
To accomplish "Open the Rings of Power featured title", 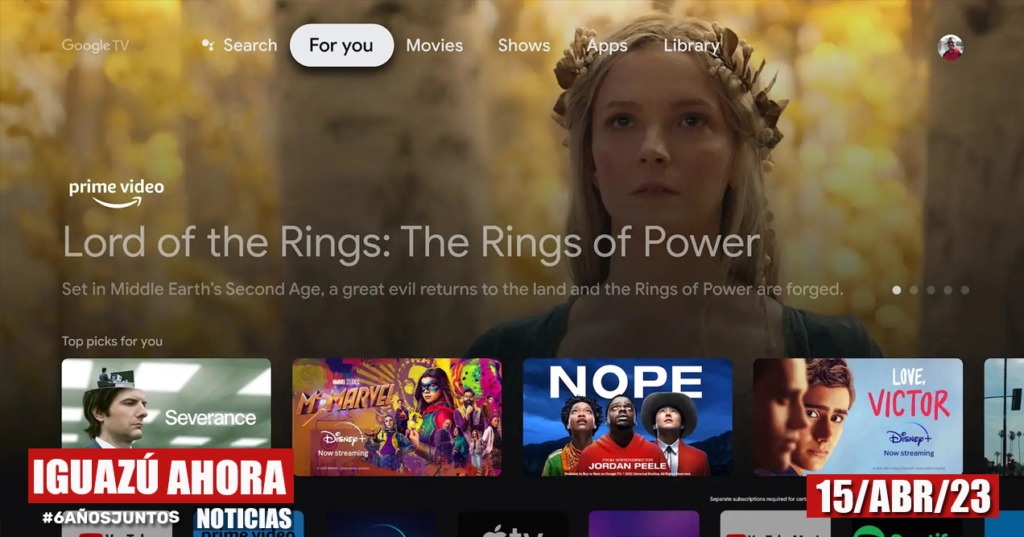I will [x=411, y=242].
